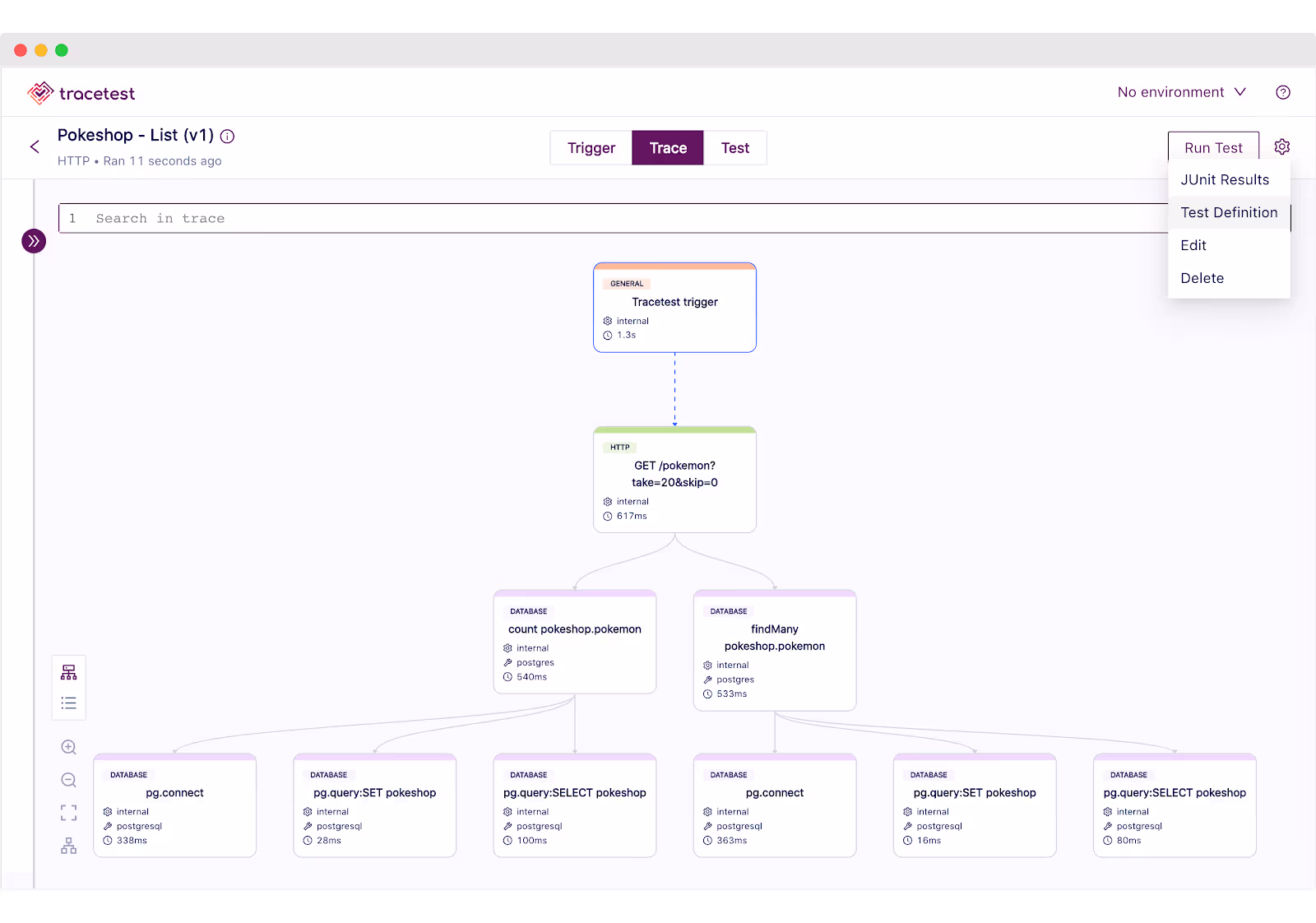The image size is (1316, 923).
Task: Switch to the Trigger tab
Action: 591,148
